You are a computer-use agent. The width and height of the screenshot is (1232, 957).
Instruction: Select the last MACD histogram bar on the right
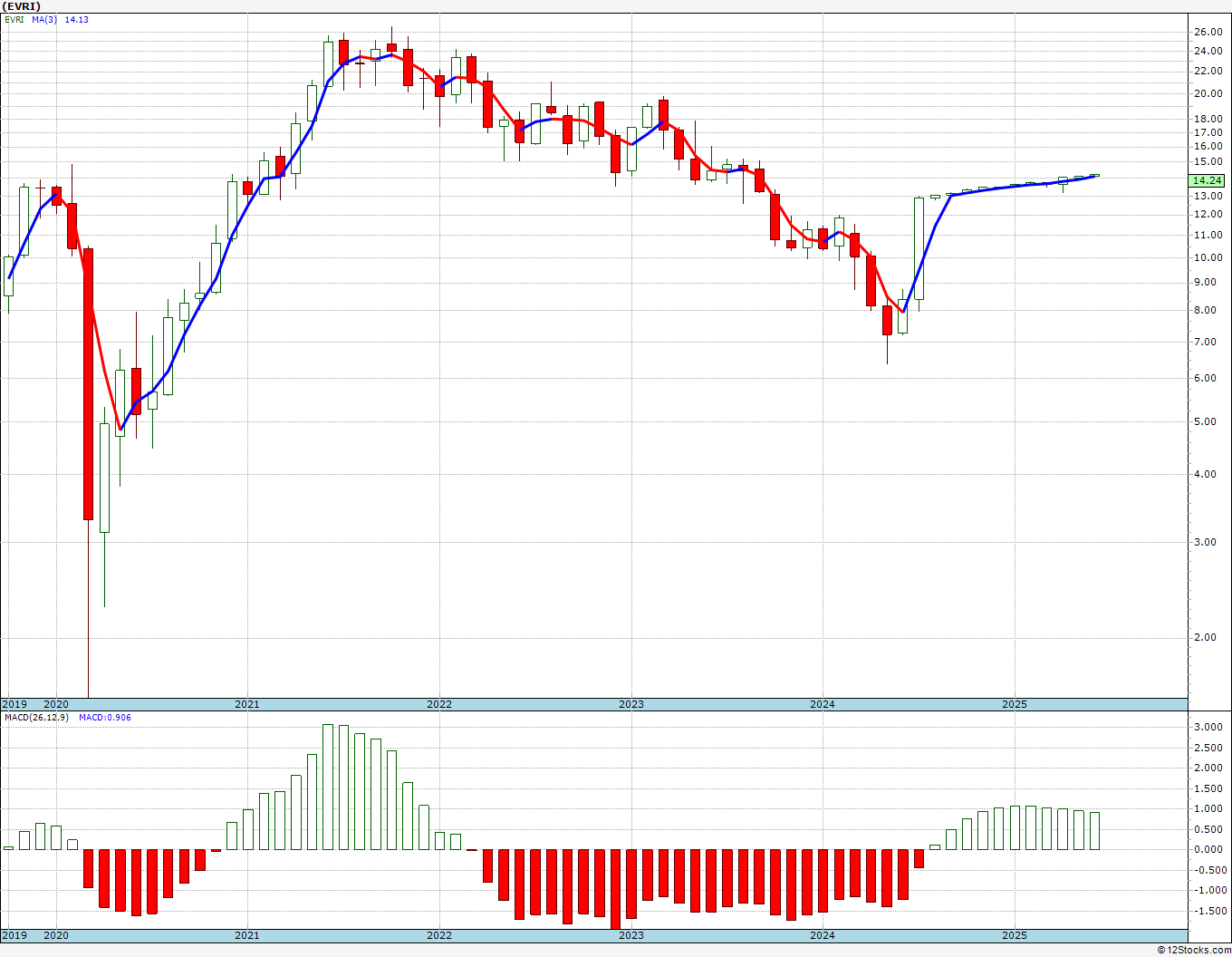[1095, 831]
